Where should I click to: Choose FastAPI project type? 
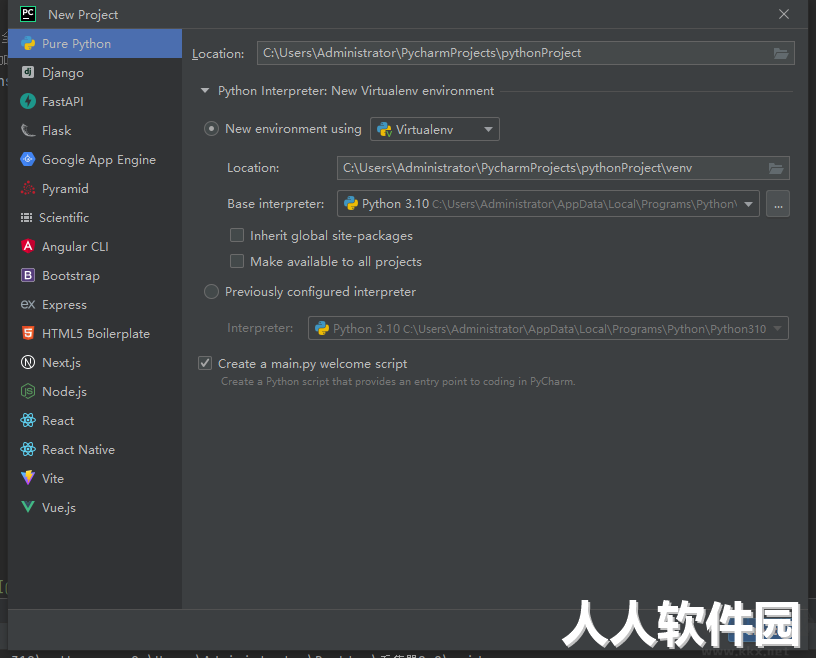click(95, 102)
